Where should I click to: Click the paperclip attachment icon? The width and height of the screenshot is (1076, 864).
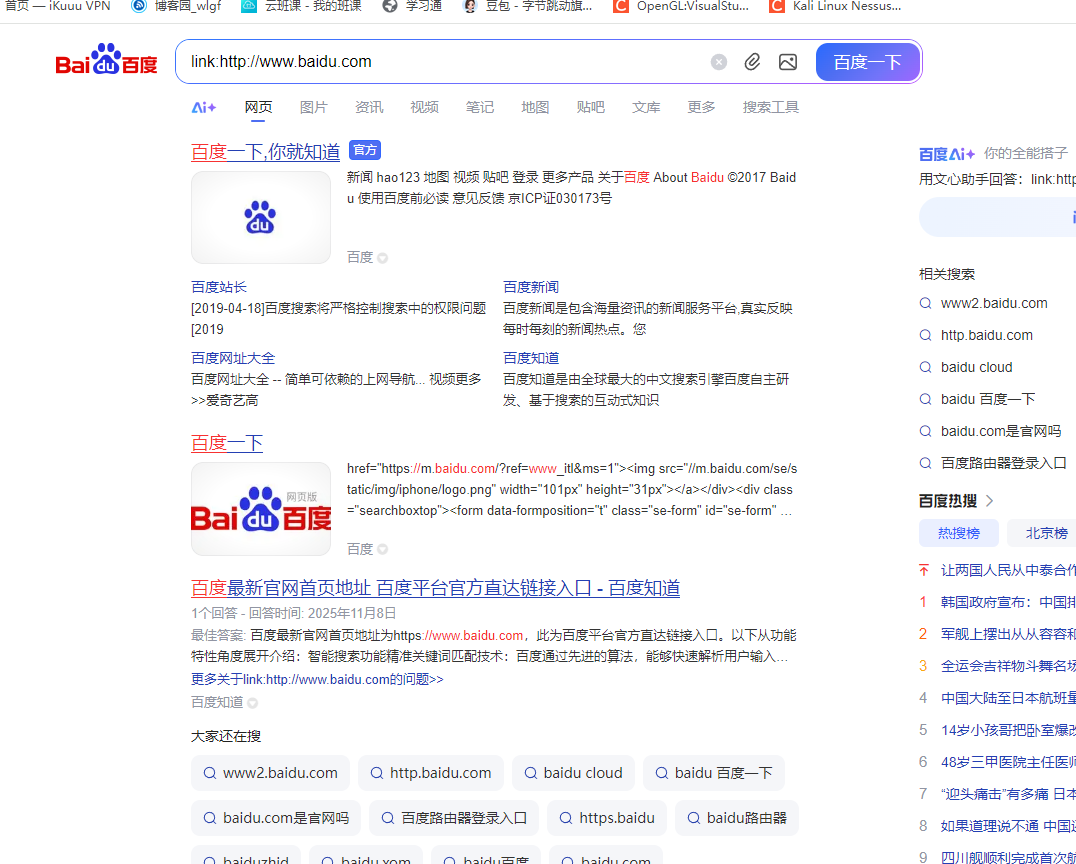(x=752, y=61)
